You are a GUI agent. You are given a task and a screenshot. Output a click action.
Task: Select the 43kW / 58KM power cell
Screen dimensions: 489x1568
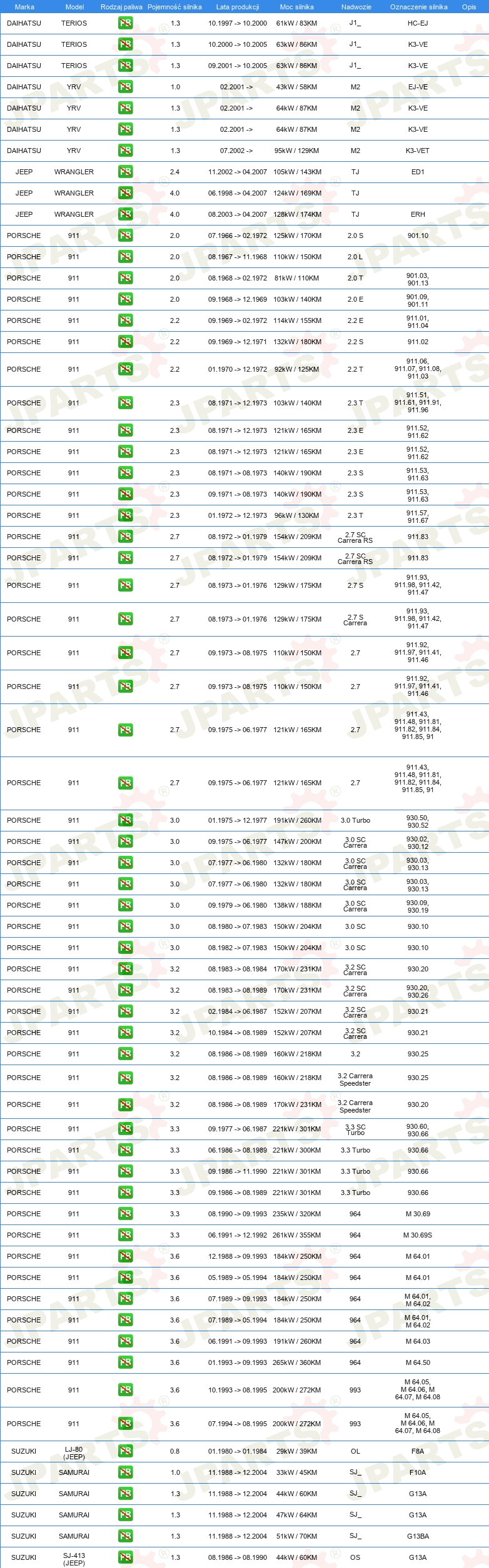[x=296, y=87]
